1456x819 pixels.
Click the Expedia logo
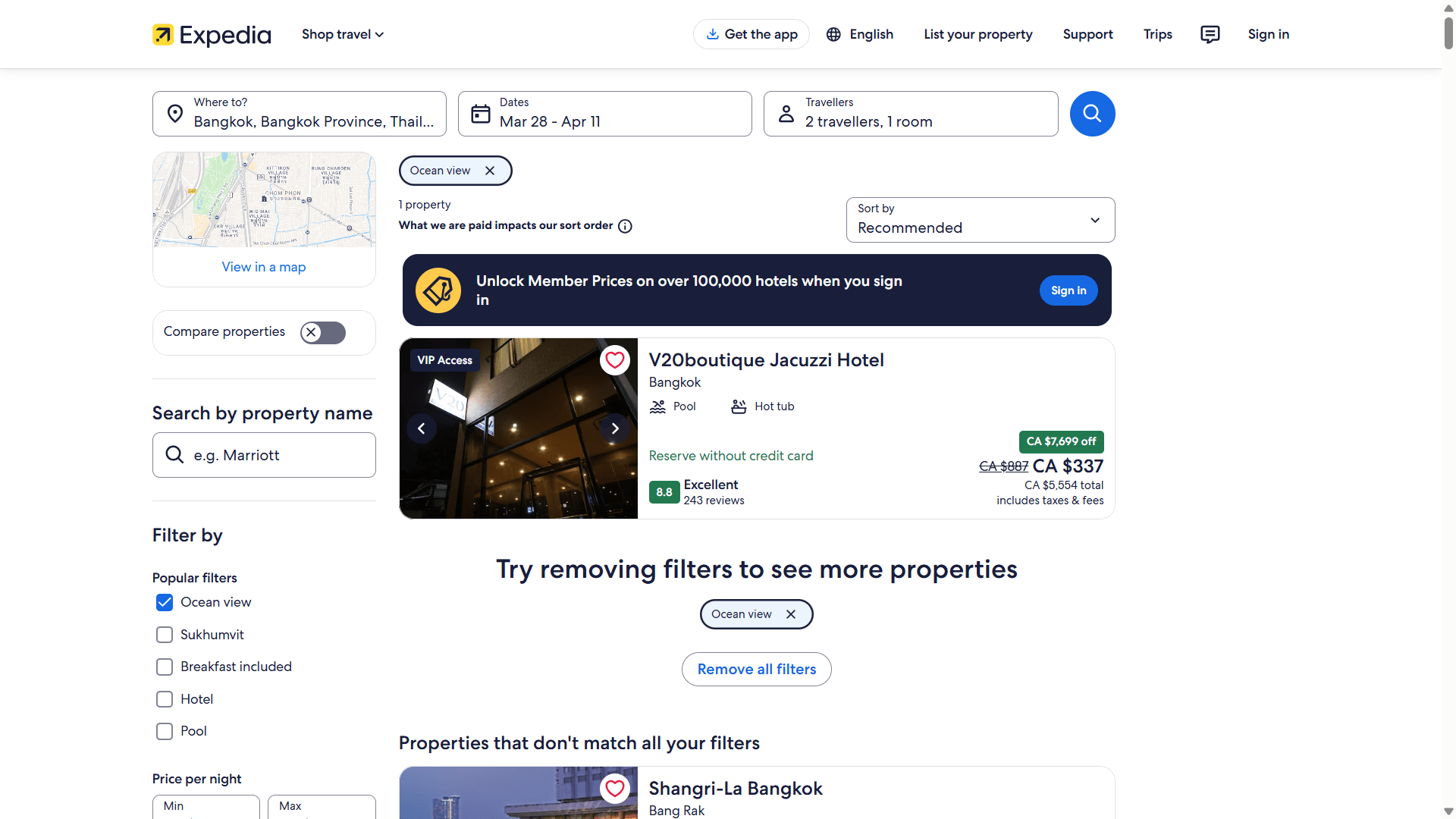coord(212,34)
